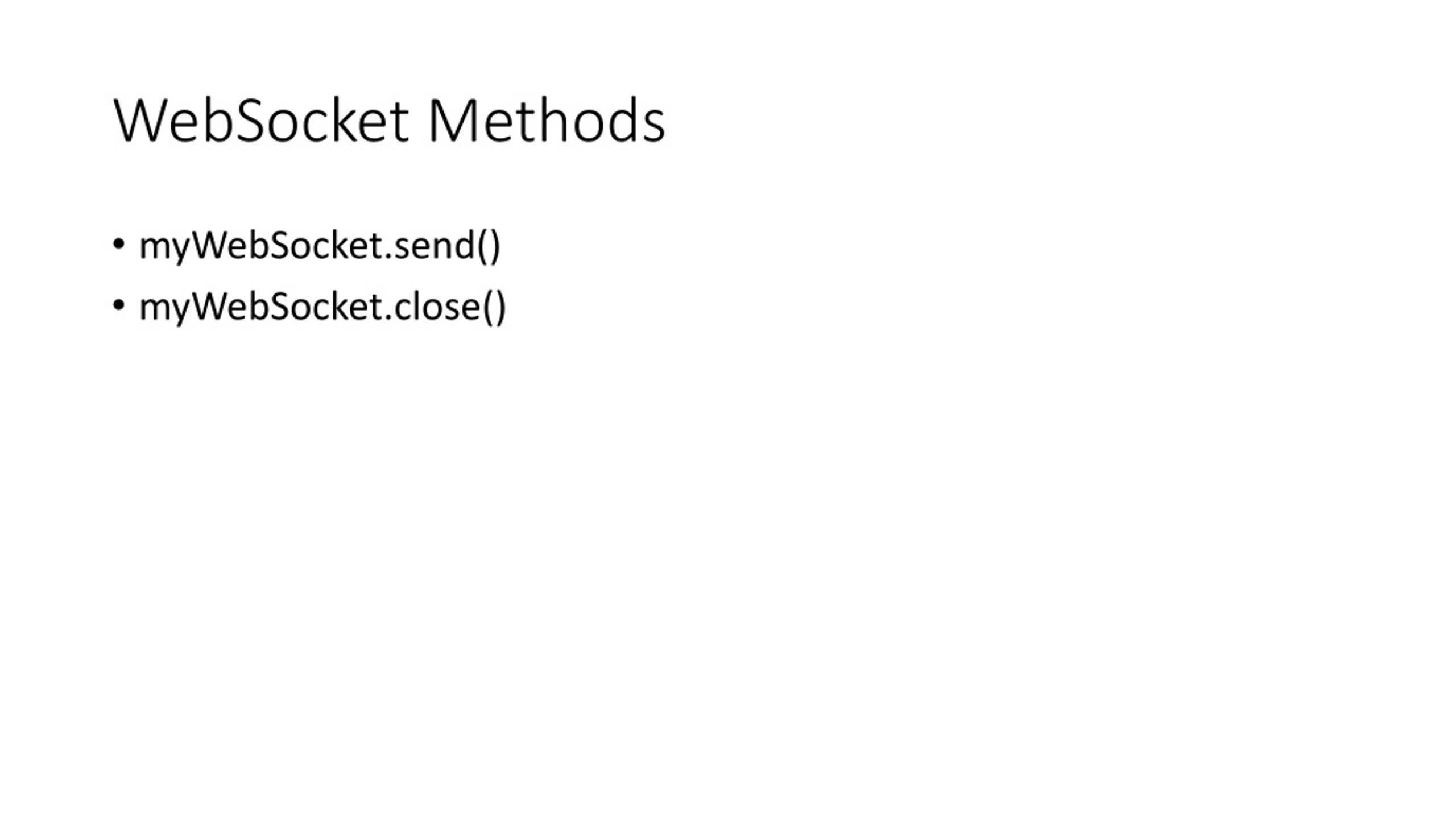This screenshot has width=1456, height=819.
Task: Click the parentheses after close
Action: coord(494,307)
